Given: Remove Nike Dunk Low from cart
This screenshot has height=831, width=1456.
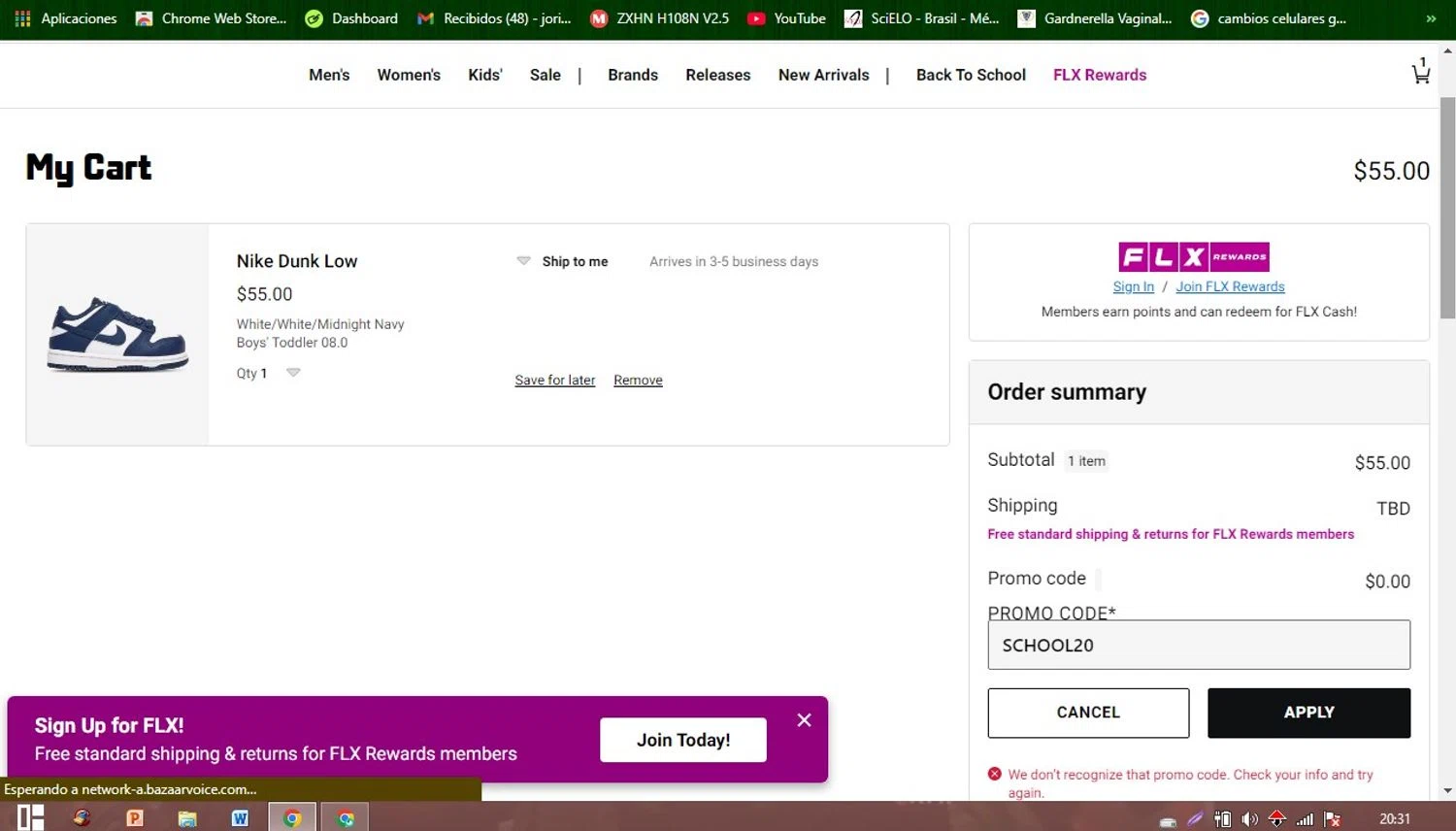Looking at the screenshot, I should click(638, 380).
